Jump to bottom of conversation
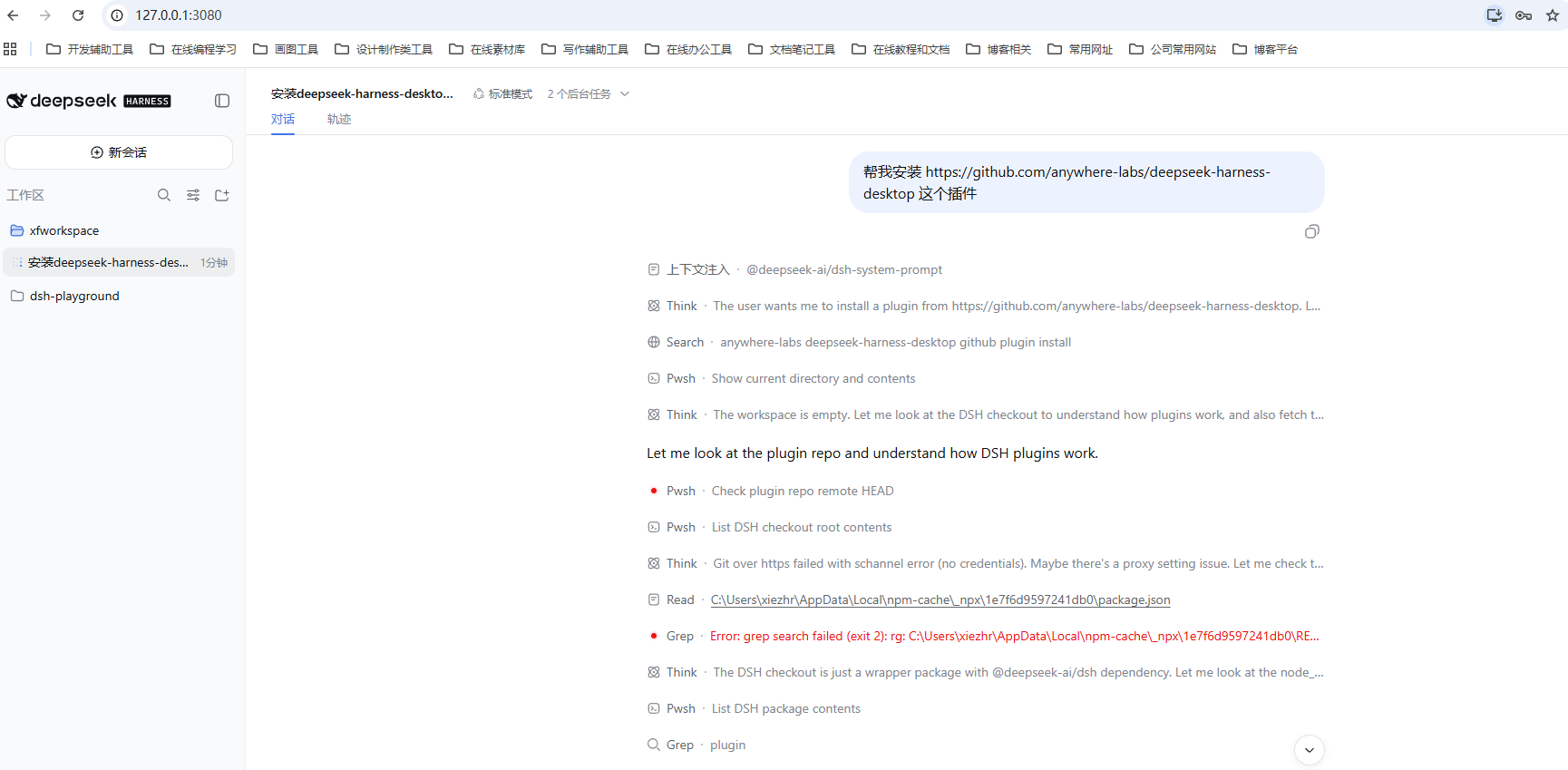This screenshot has height=770, width=1568. tap(1309, 750)
